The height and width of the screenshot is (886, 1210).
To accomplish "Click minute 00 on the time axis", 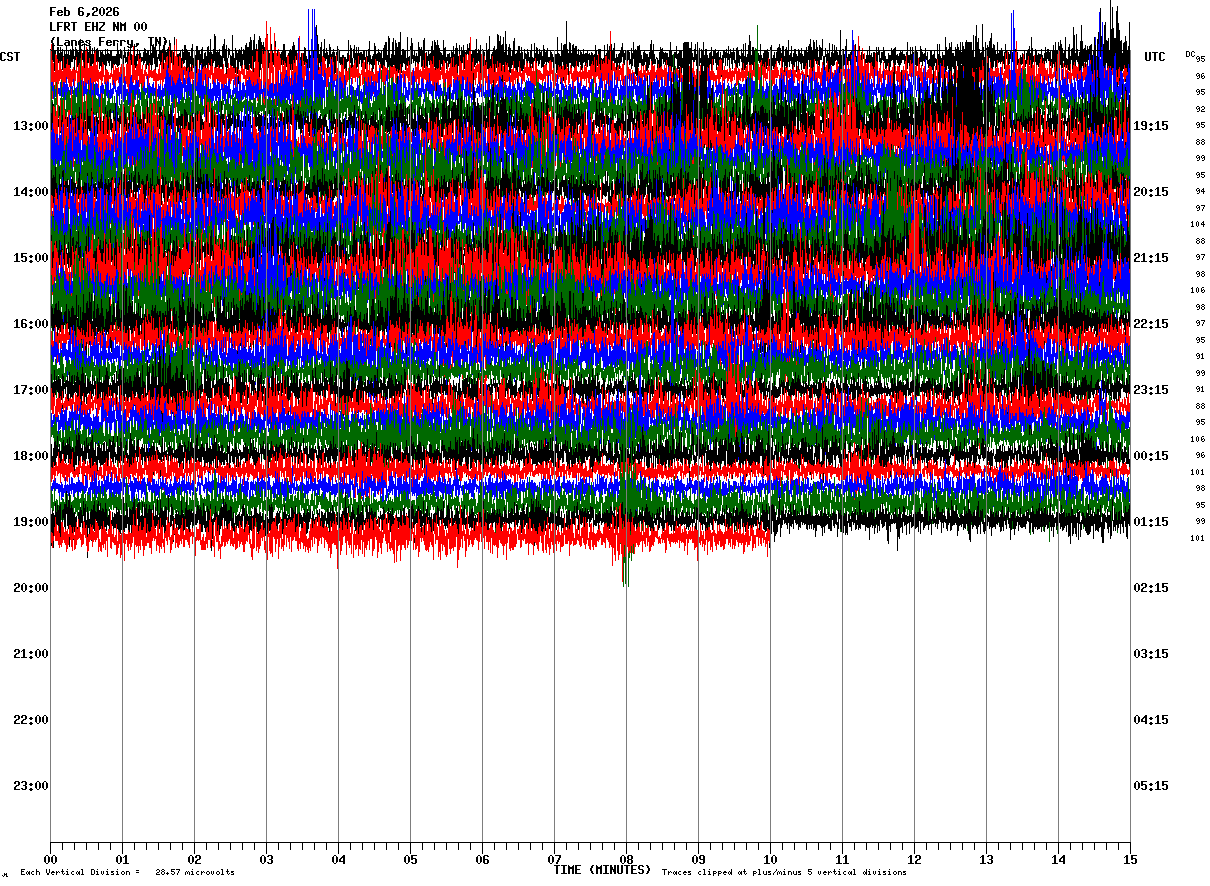I will 50,859.
